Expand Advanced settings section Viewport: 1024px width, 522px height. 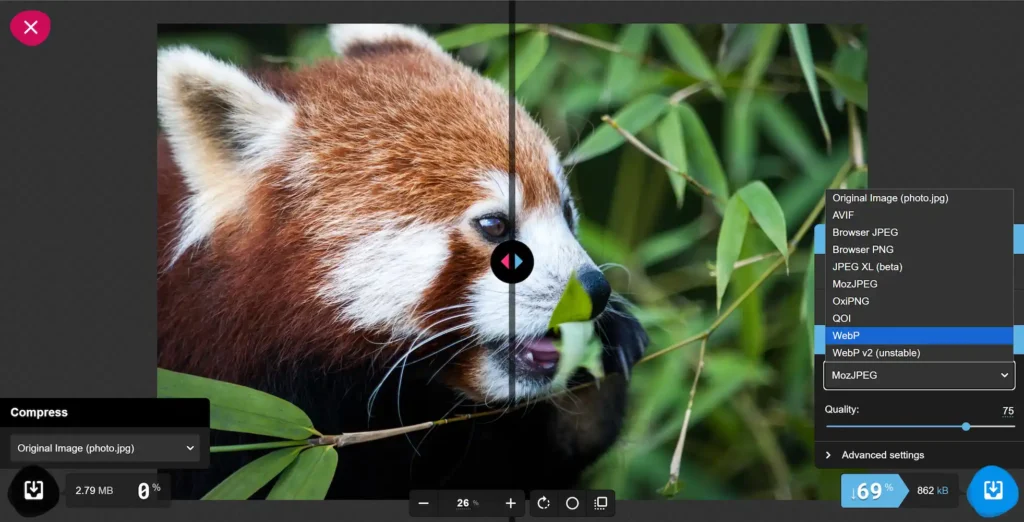(x=919, y=455)
